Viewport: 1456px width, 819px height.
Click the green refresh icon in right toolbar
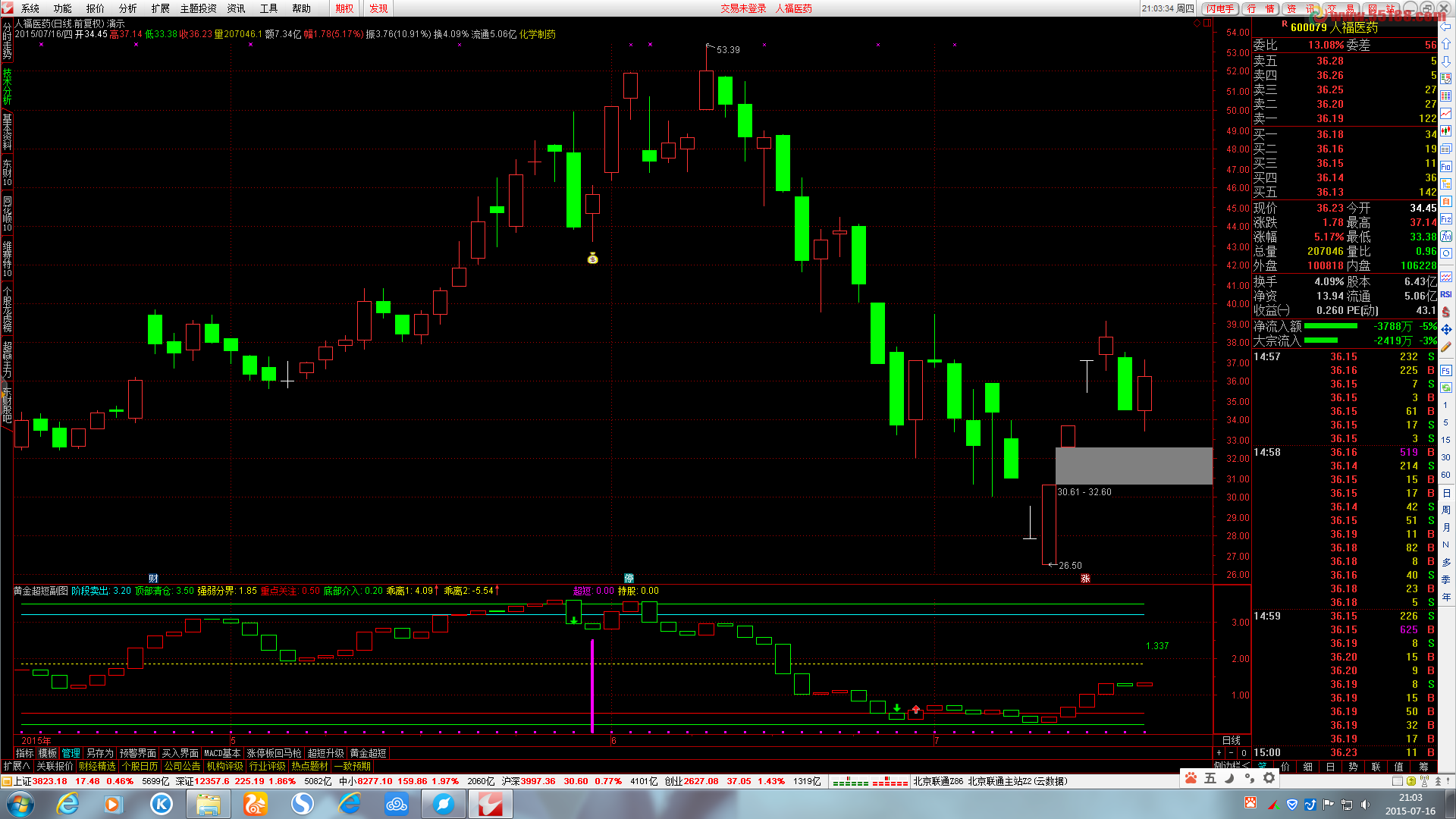coord(1446,387)
